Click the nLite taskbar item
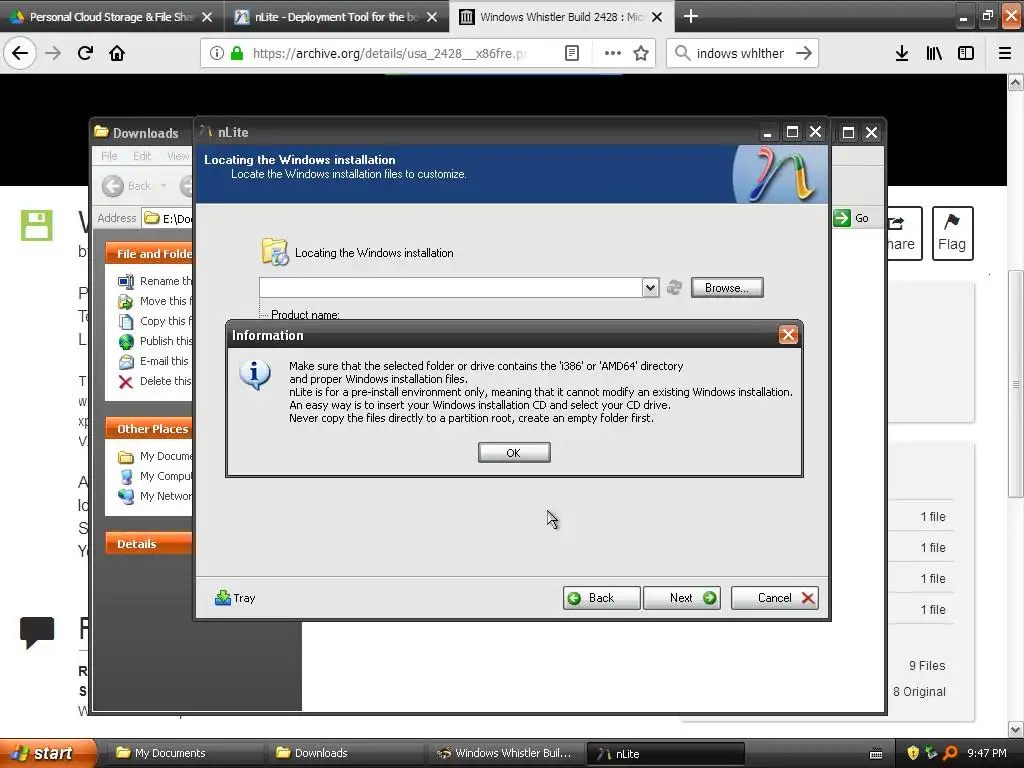This screenshot has height=768, width=1024. (x=665, y=754)
